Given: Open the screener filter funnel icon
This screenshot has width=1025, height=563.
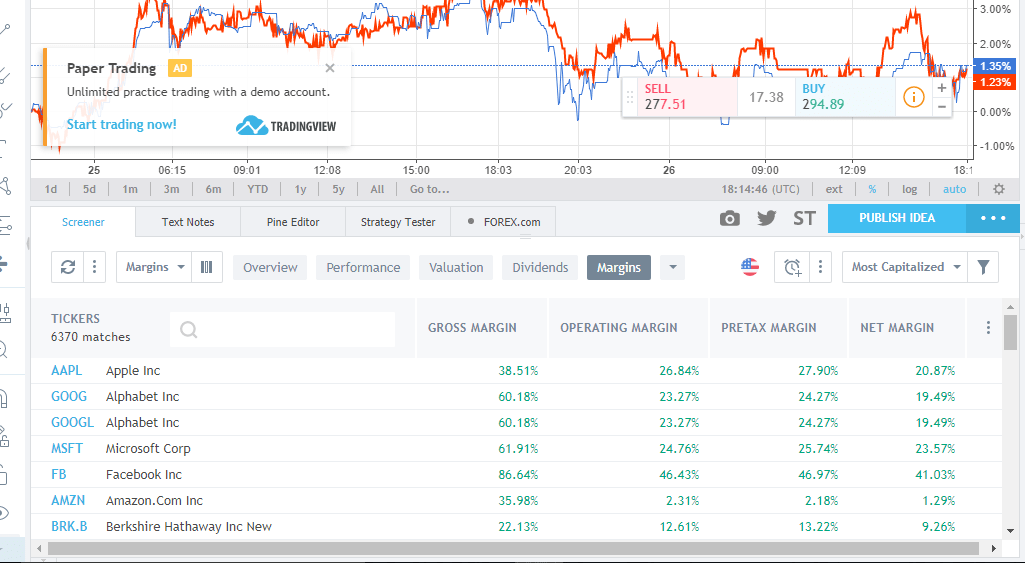Looking at the screenshot, I should click(x=983, y=267).
